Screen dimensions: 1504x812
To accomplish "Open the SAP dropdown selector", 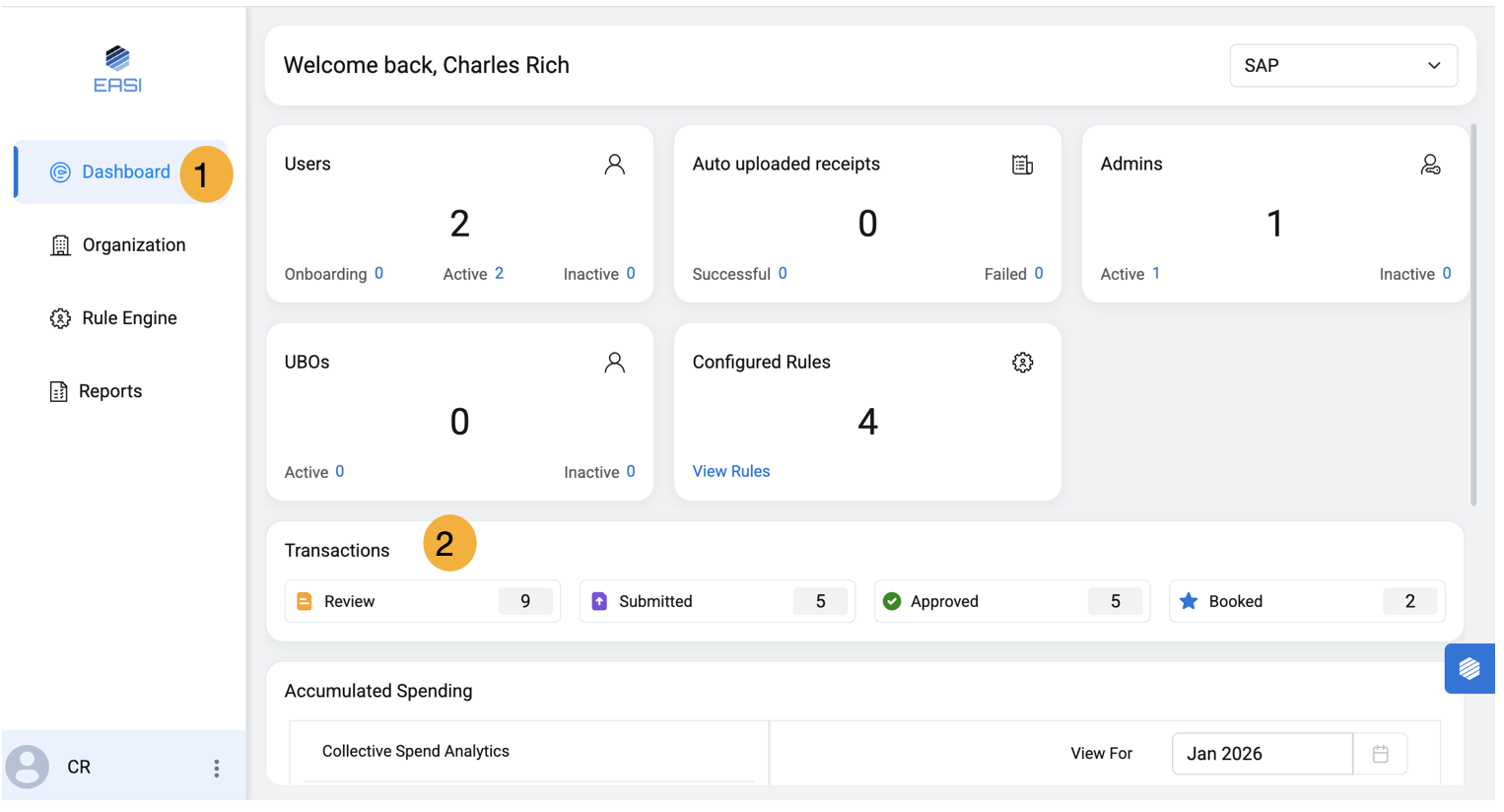I will point(1342,66).
